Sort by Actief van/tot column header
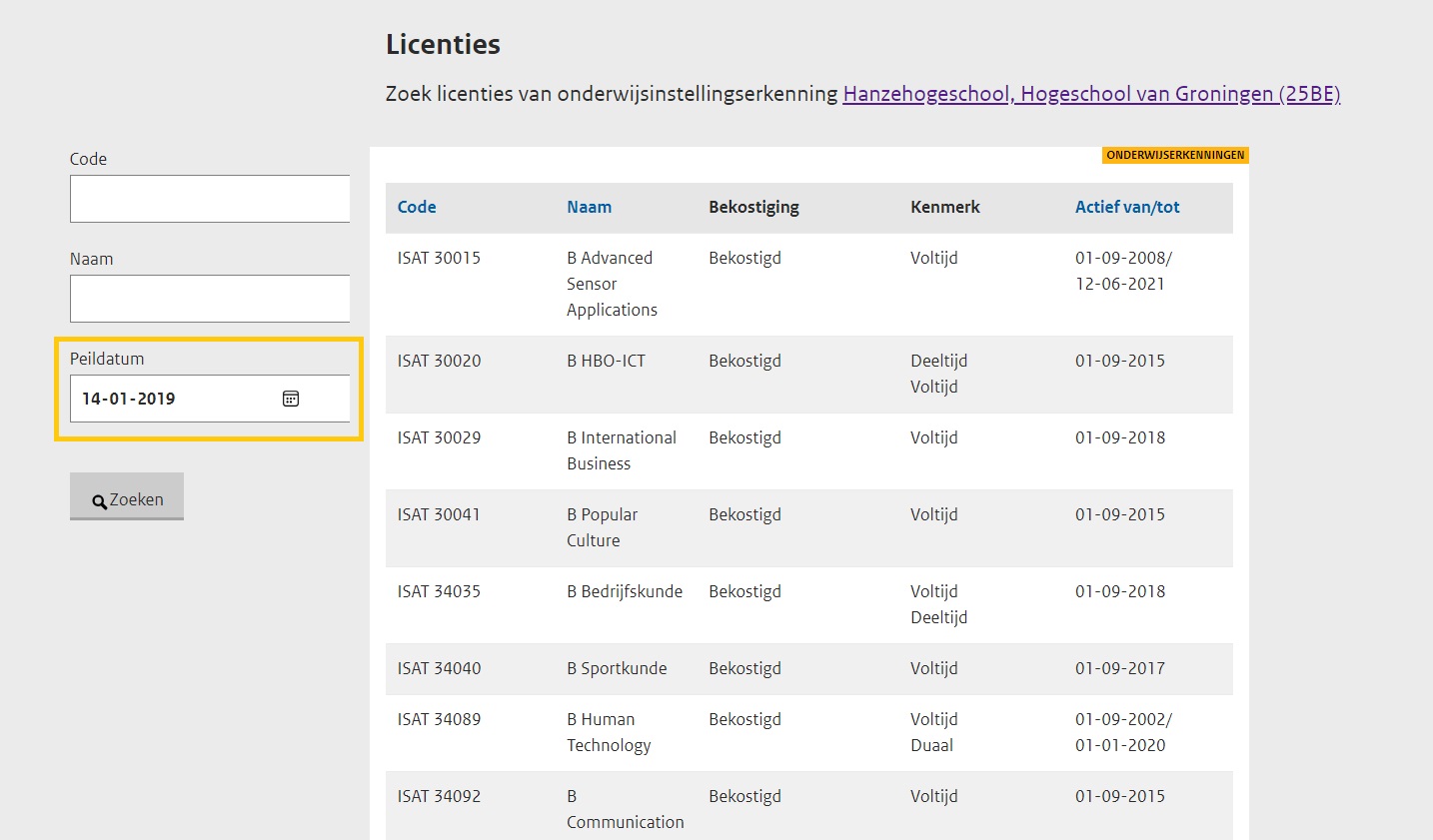 click(x=1127, y=207)
